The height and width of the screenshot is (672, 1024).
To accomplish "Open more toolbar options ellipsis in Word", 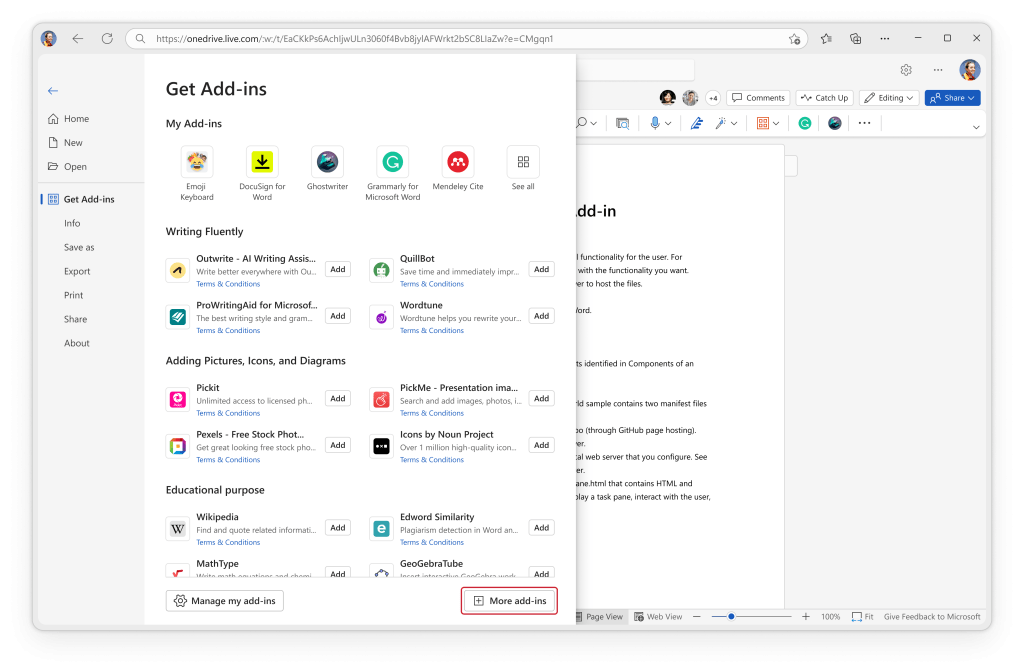I will coord(864,123).
